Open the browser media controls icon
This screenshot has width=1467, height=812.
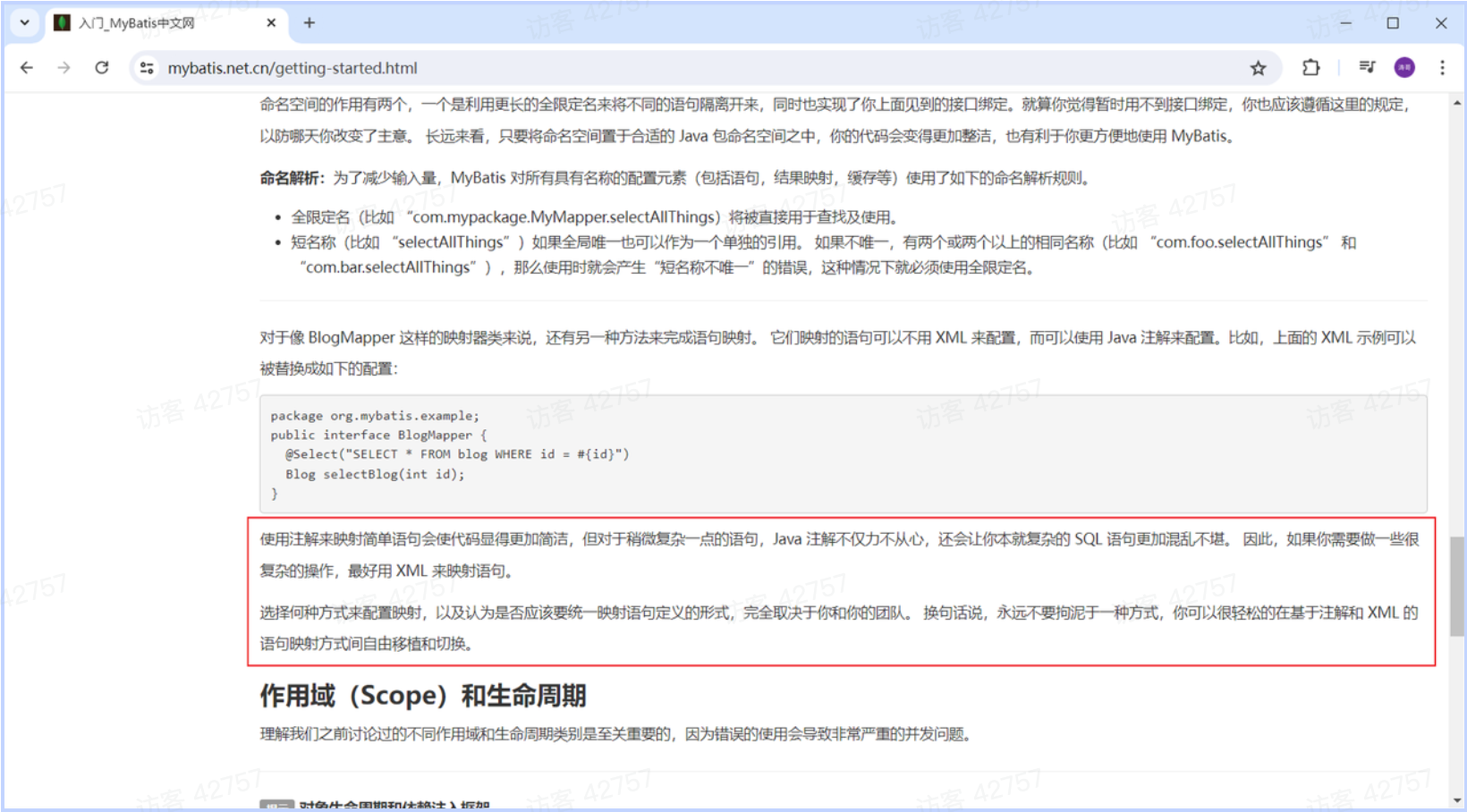point(1366,67)
